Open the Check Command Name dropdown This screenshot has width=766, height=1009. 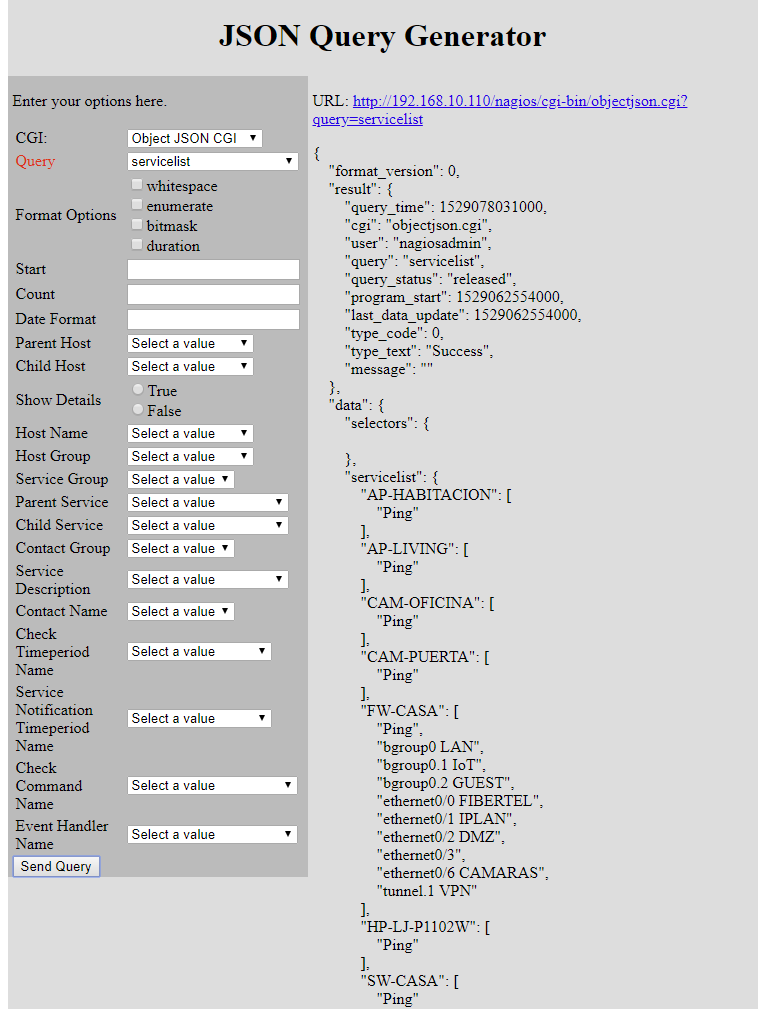point(212,786)
